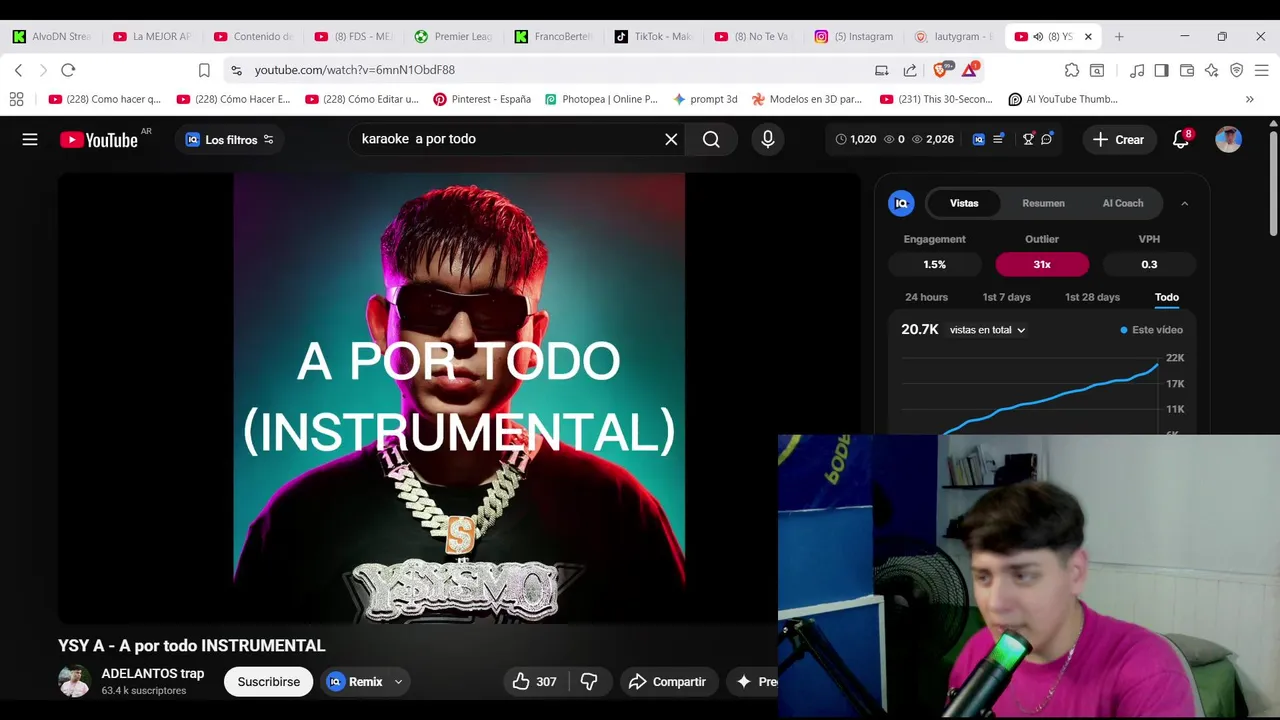This screenshot has height=720, width=1280.
Task: Open the ADELANTOS trap channel avatar
Action: tap(74, 682)
